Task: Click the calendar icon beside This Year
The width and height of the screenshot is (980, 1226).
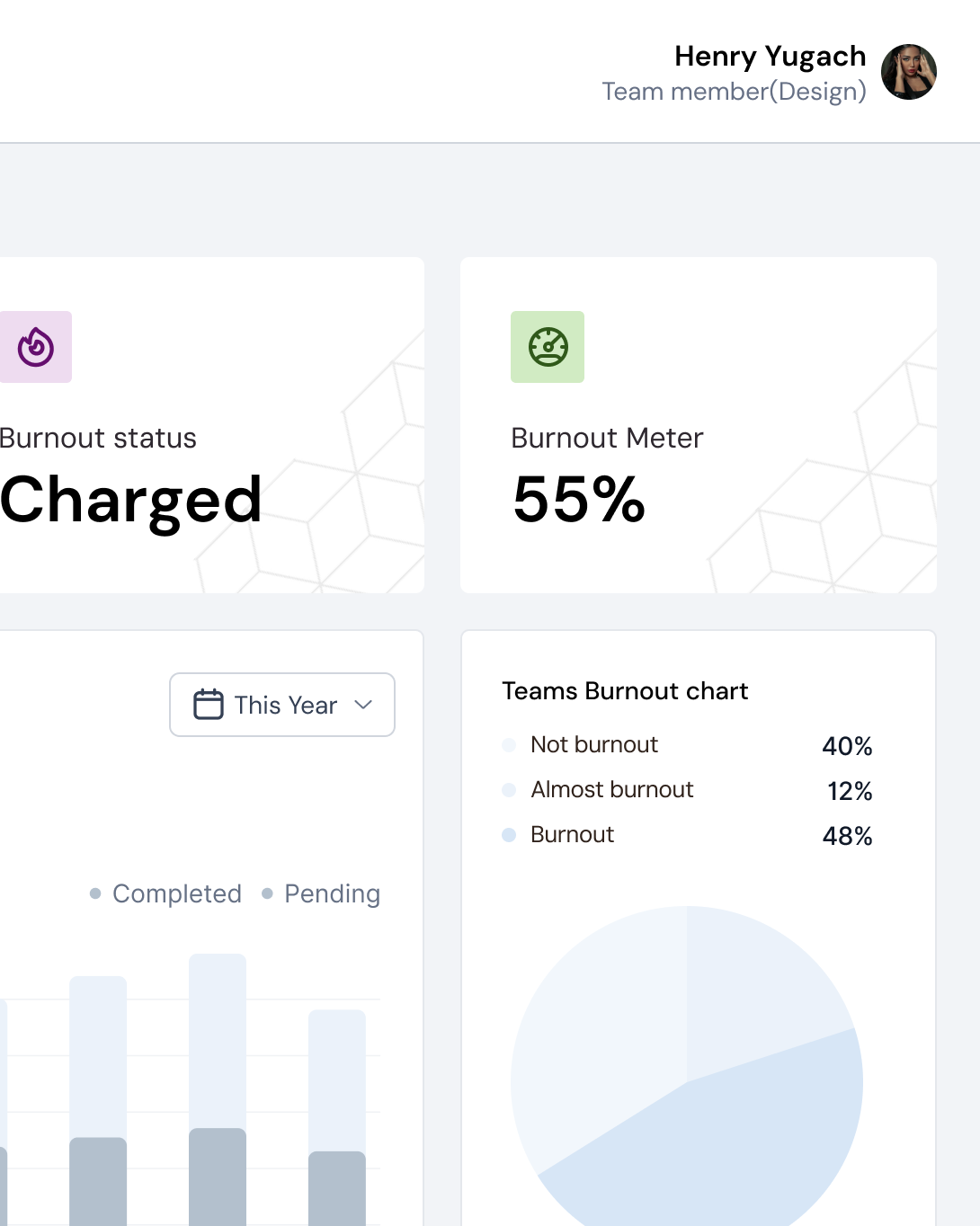Action: (x=209, y=705)
